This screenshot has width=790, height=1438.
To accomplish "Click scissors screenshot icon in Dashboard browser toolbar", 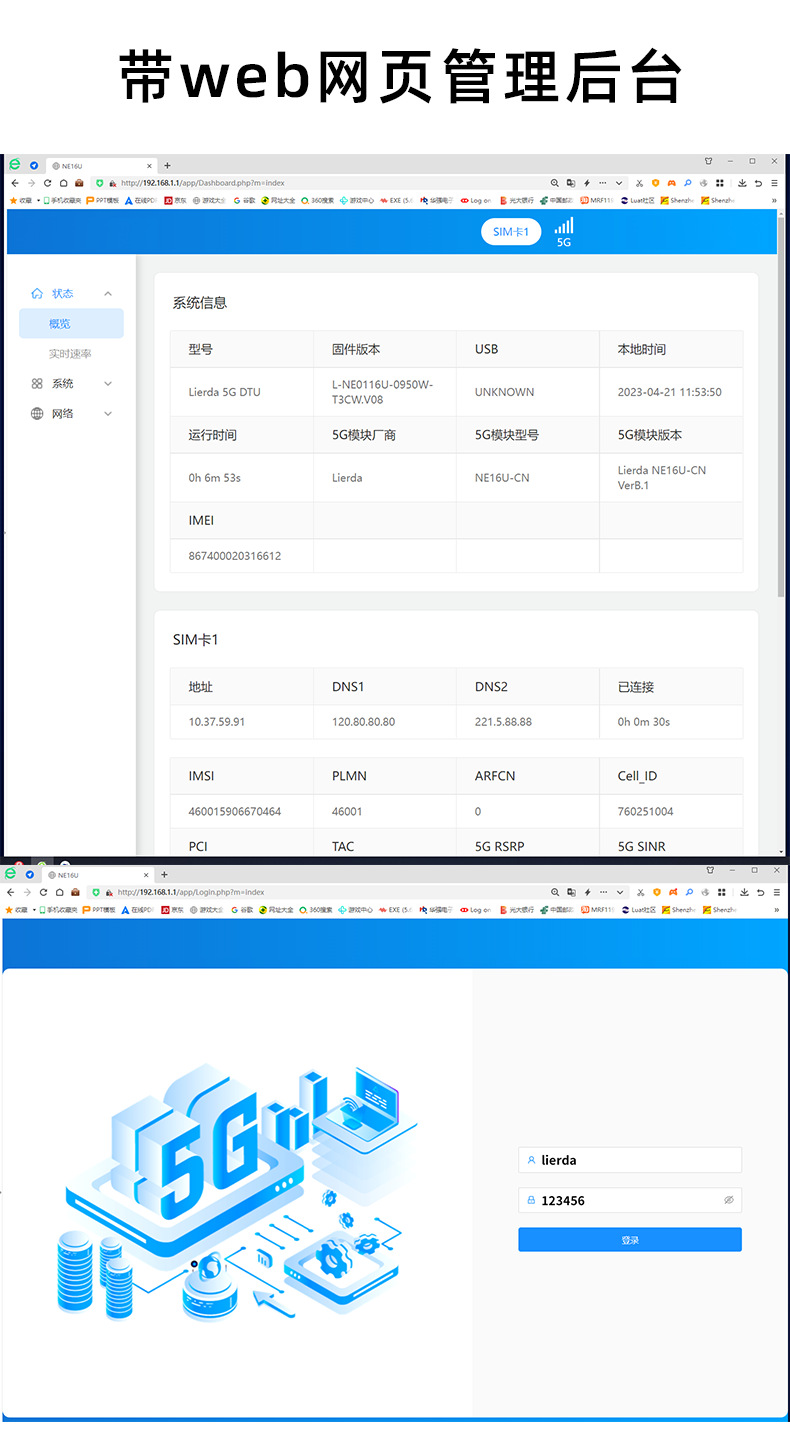I will (x=640, y=183).
